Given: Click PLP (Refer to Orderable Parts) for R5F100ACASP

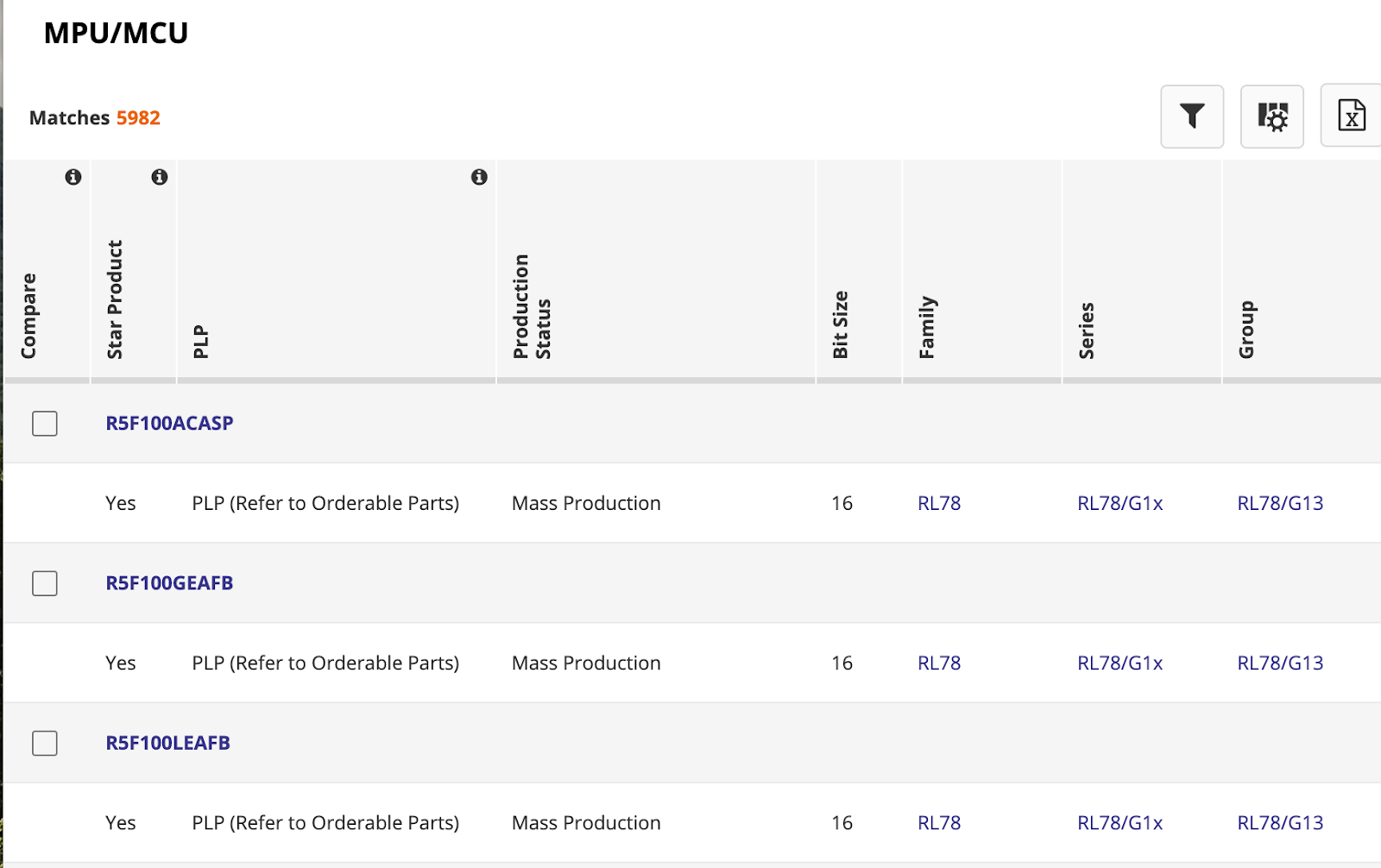Looking at the screenshot, I should 325,503.
